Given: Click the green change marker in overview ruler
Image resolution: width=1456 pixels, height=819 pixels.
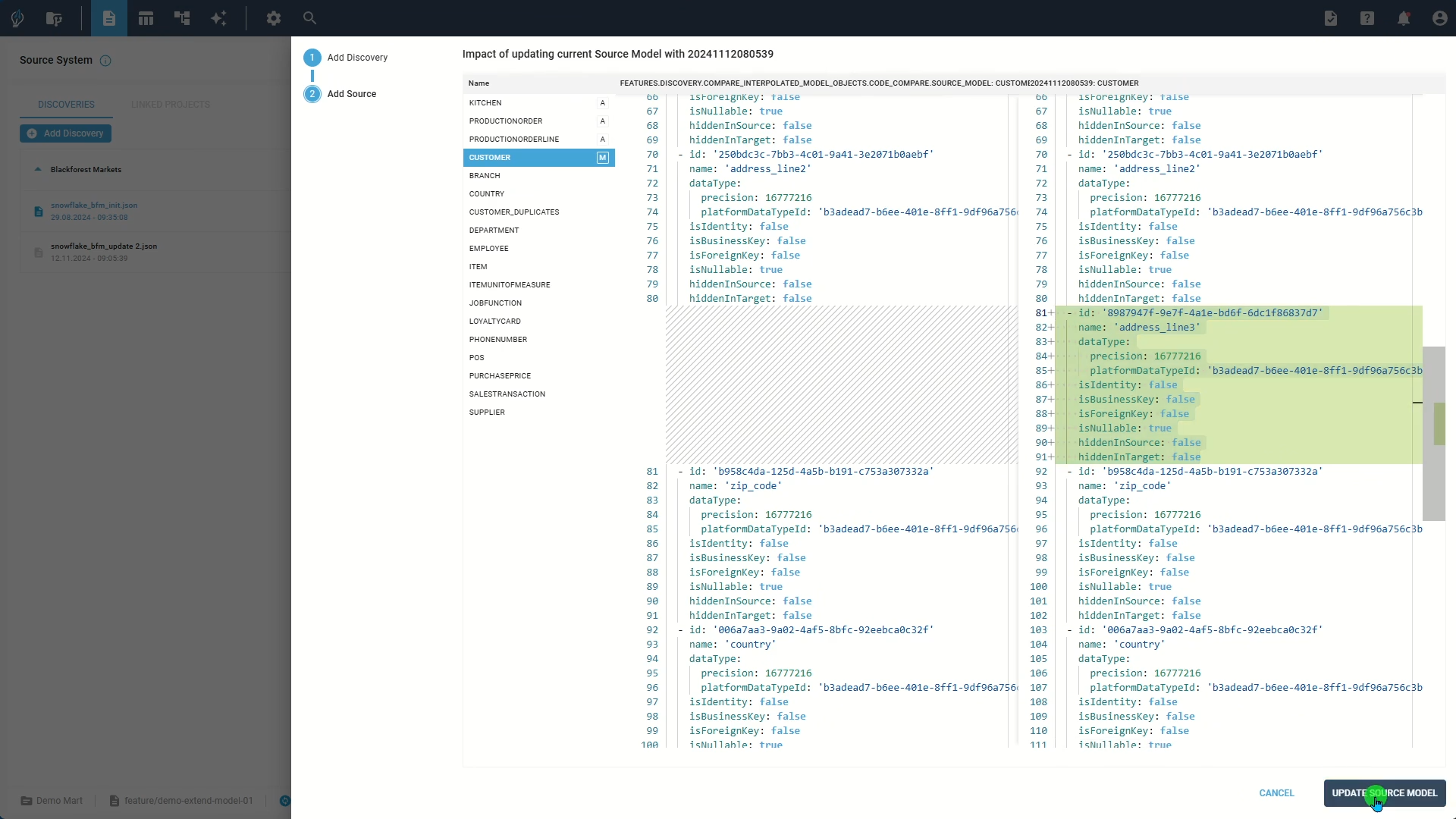Looking at the screenshot, I should pyautogui.click(x=1439, y=423).
